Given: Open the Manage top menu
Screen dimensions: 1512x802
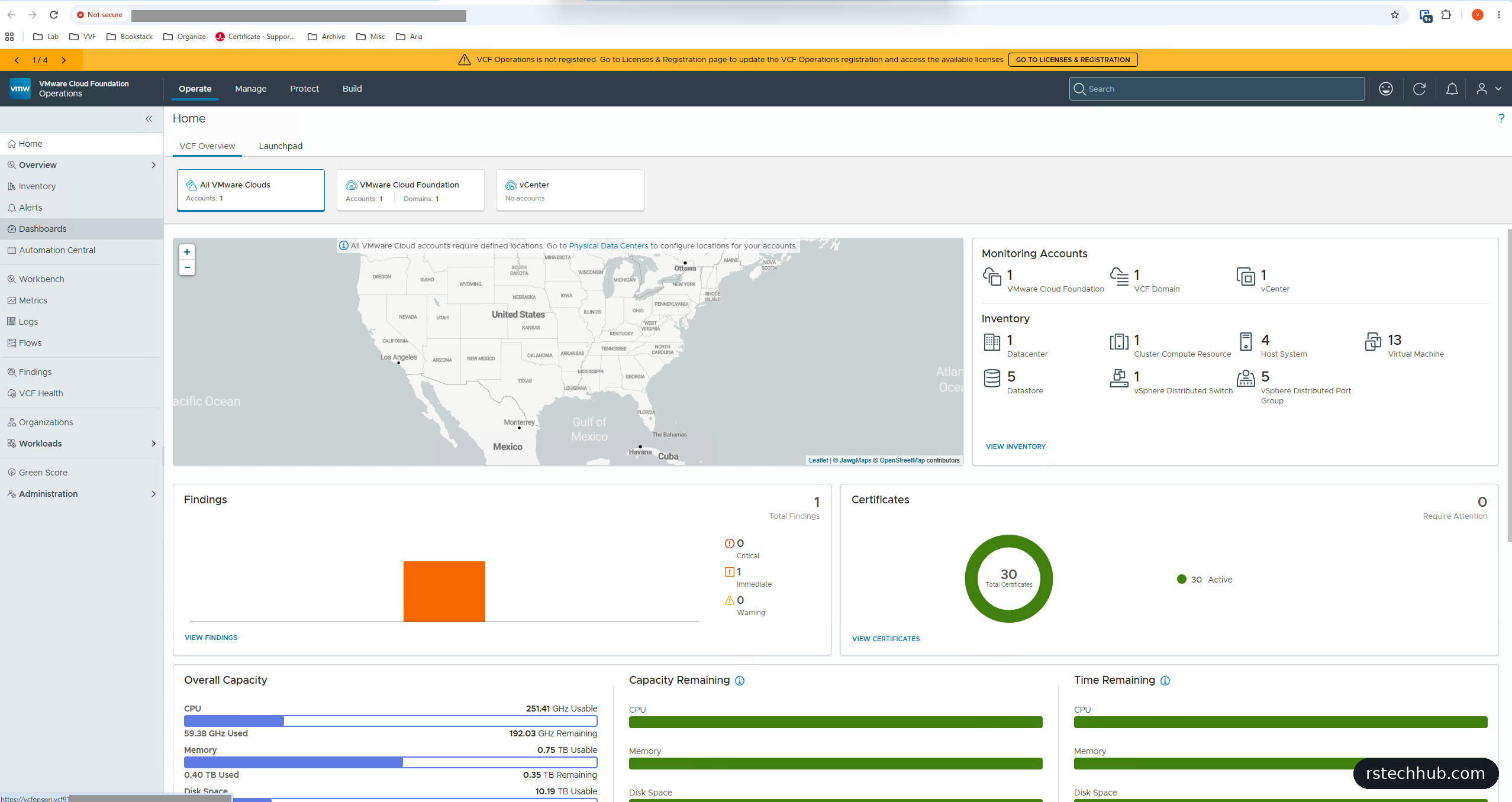Looking at the screenshot, I should pyautogui.click(x=251, y=89).
